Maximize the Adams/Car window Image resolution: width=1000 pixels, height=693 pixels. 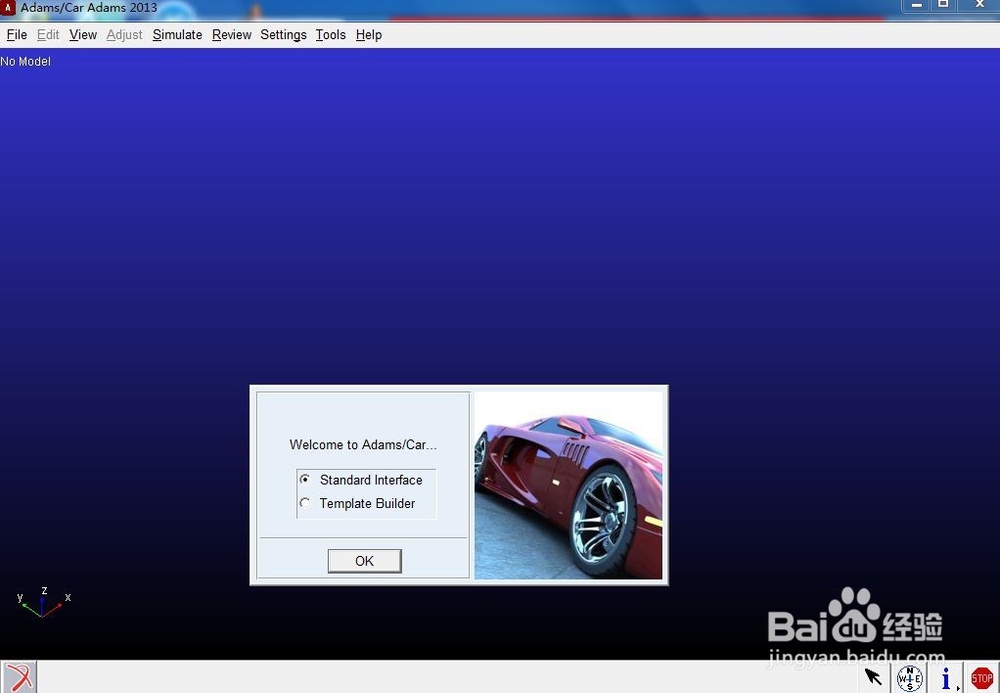(943, 6)
